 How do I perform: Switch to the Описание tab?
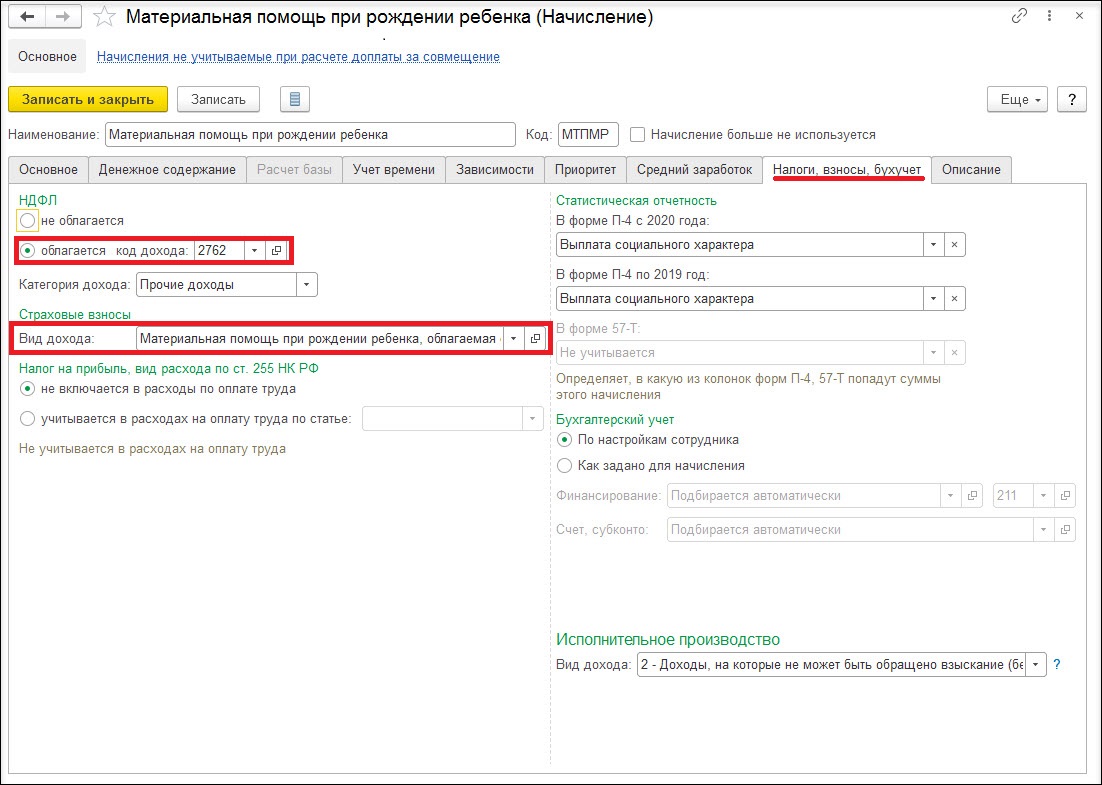pos(971,169)
